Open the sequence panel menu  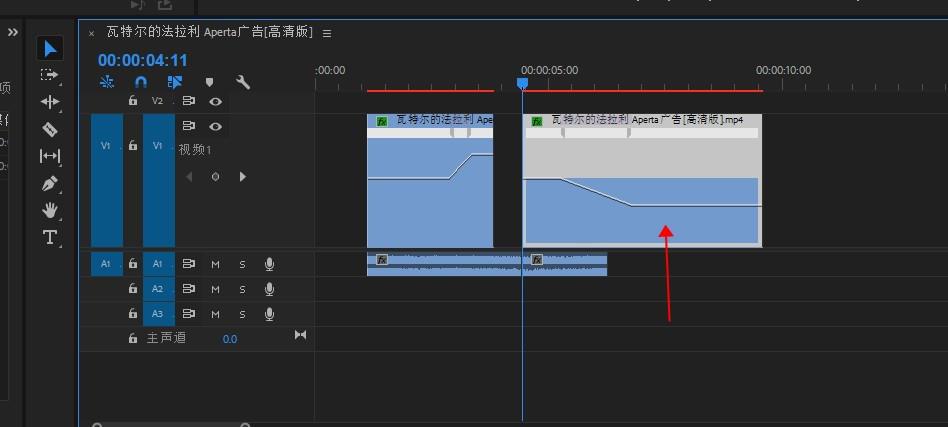[x=327, y=33]
